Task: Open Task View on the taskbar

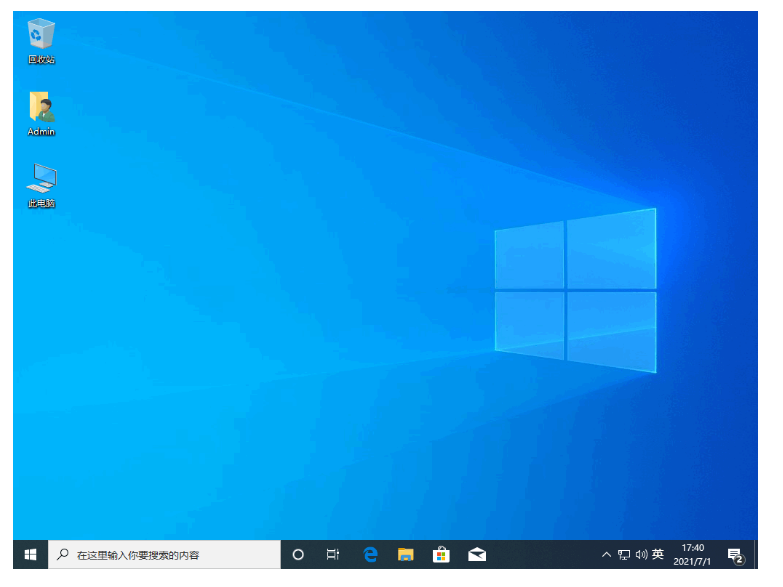Action: (x=333, y=554)
